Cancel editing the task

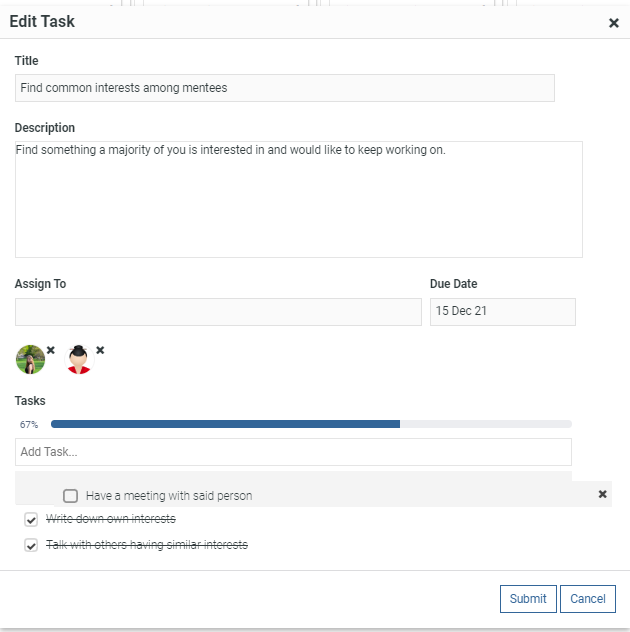(588, 599)
